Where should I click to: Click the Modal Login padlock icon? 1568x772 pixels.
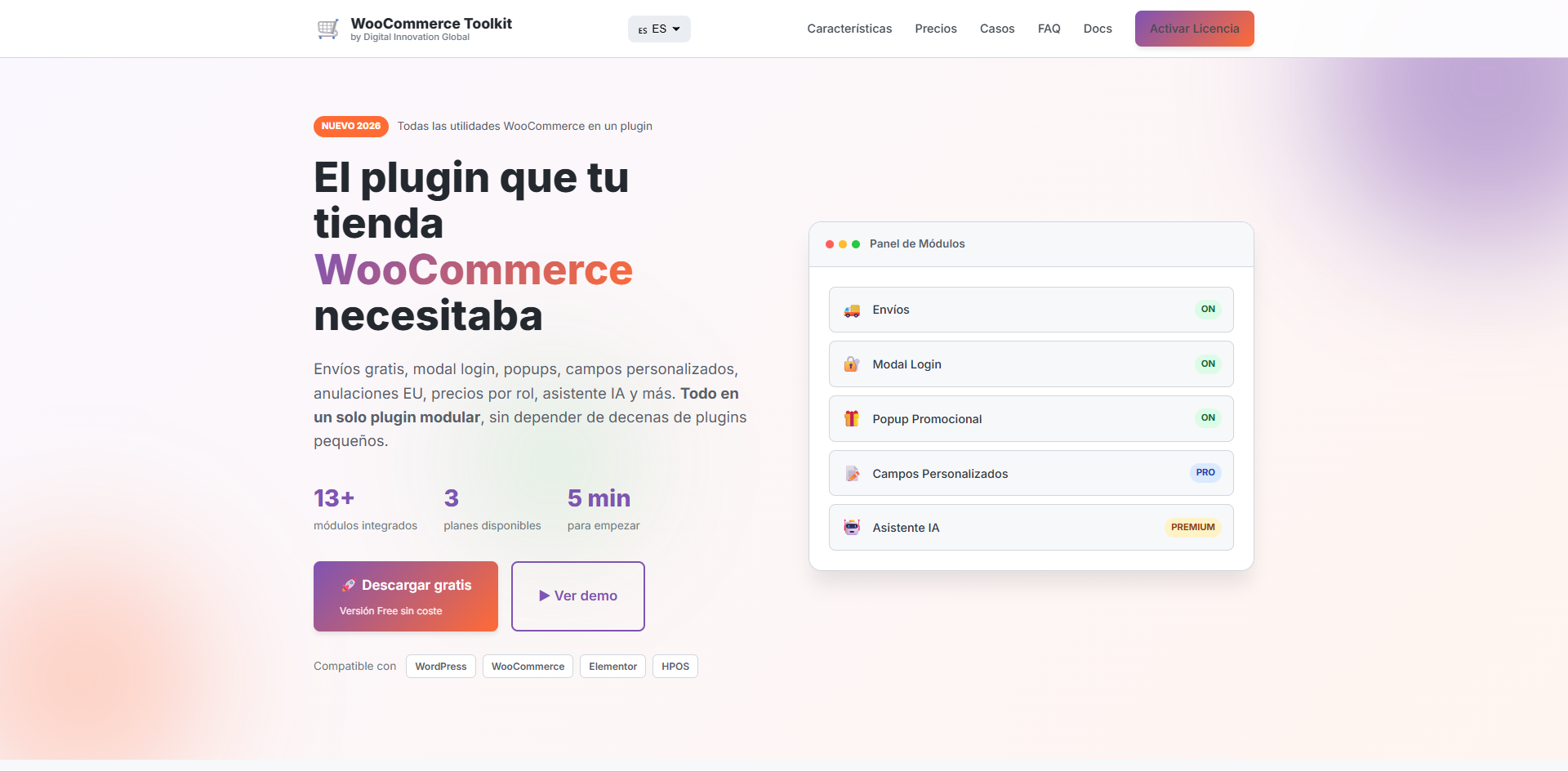pos(852,364)
